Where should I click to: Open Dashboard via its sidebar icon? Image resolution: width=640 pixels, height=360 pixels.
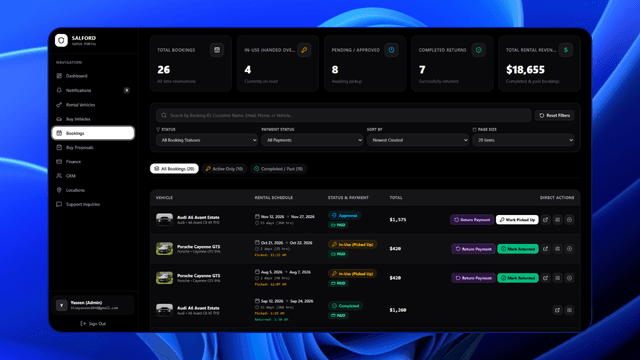coord(59,76)
